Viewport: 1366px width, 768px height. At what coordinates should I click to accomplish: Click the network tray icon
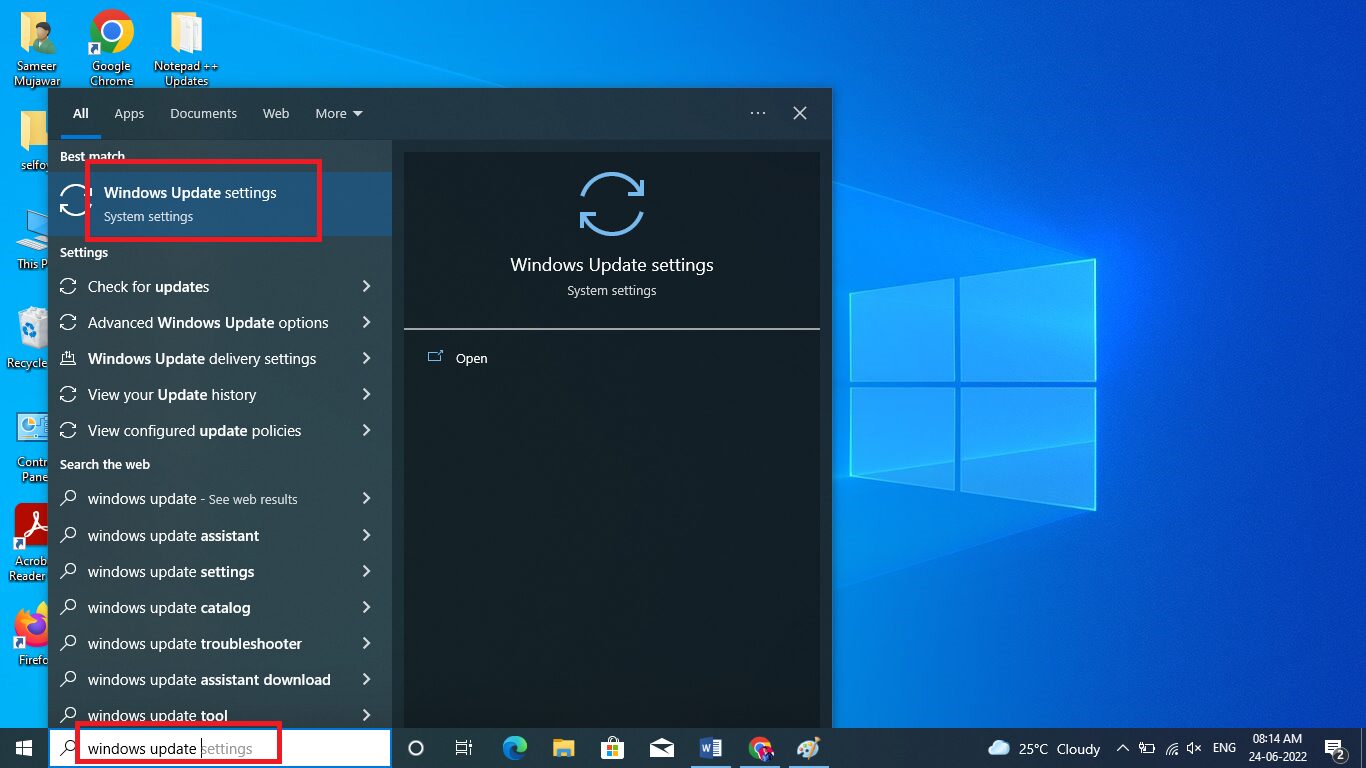click(1171, 748)
